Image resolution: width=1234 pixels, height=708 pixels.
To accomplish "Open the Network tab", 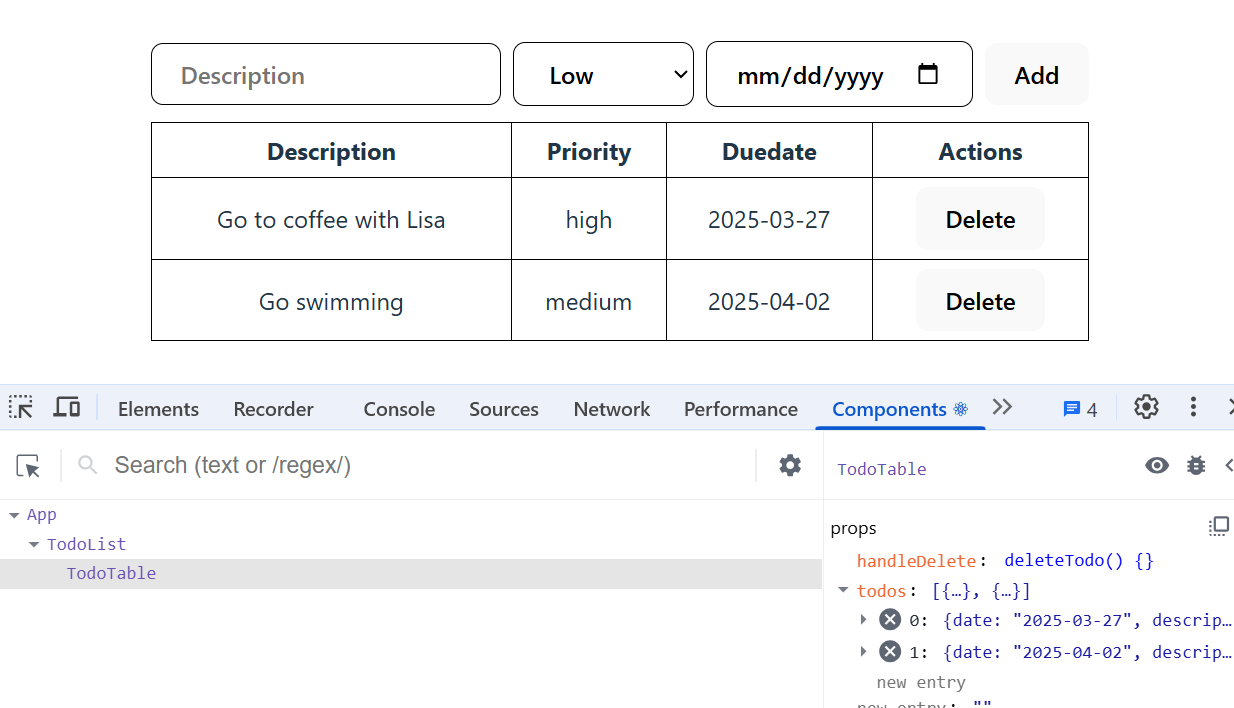I will point(612,409).
